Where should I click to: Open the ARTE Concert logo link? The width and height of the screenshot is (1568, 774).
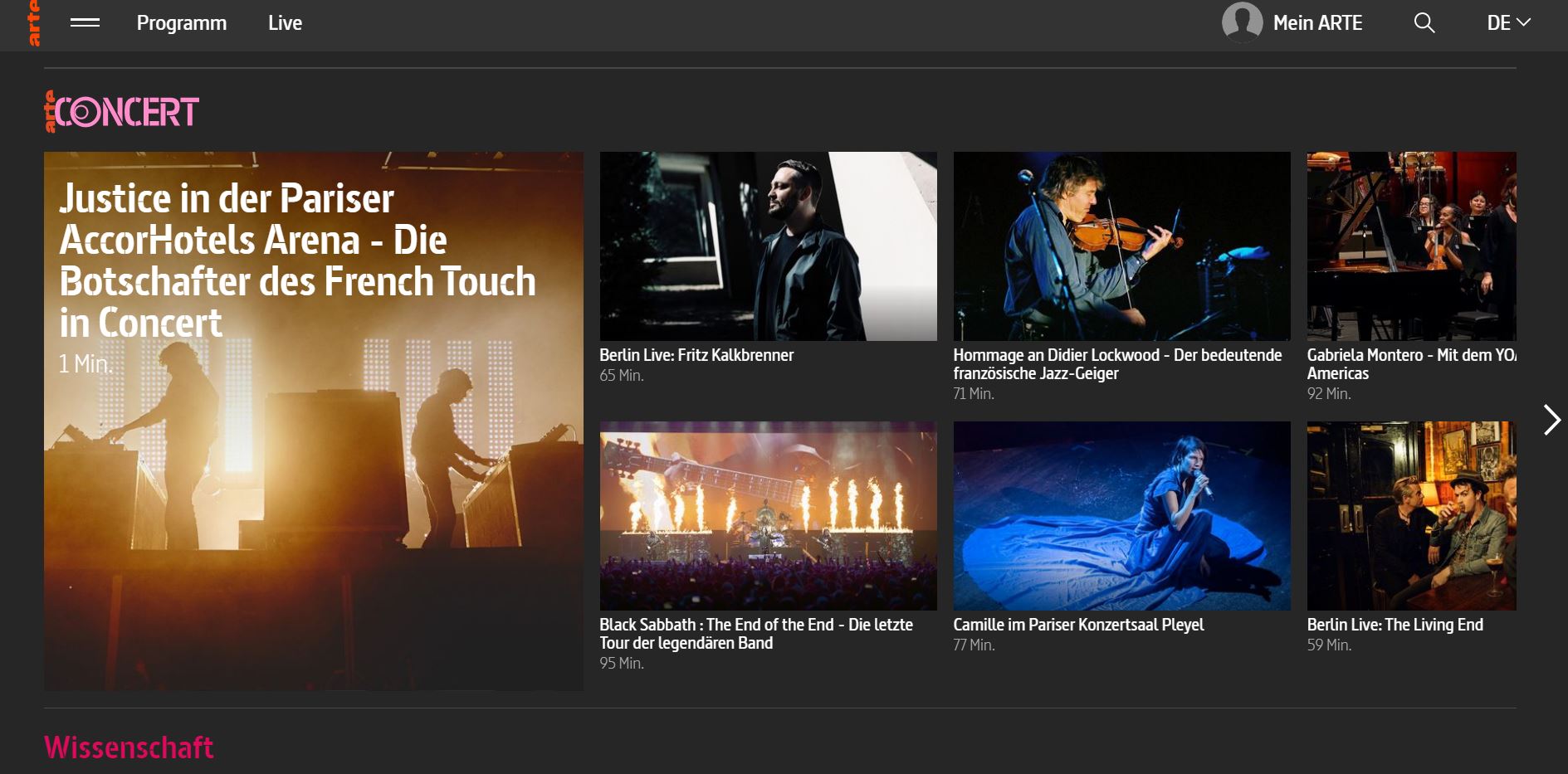[122, 112]
